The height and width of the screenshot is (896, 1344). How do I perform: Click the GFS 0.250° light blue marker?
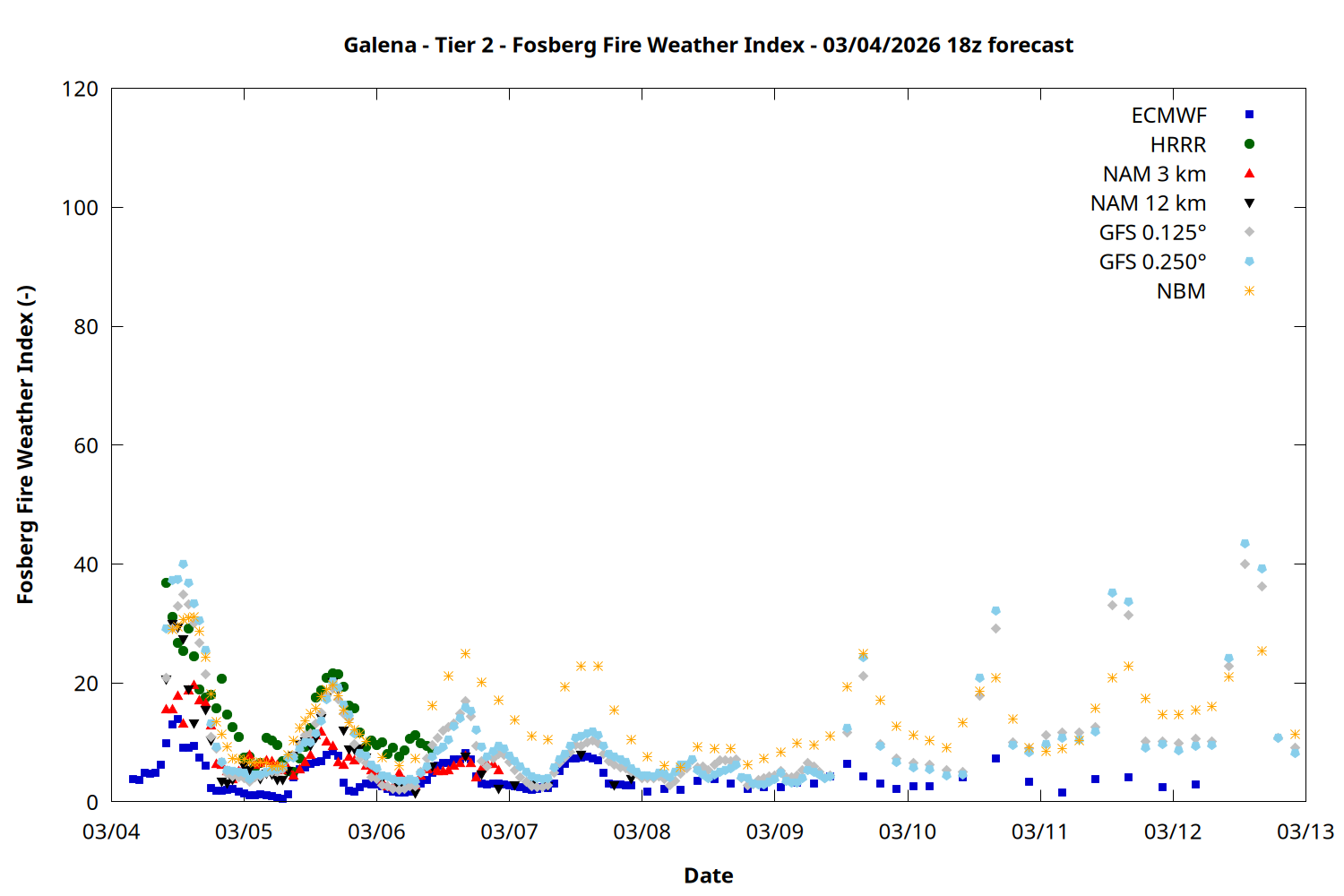click(1249, 262)
